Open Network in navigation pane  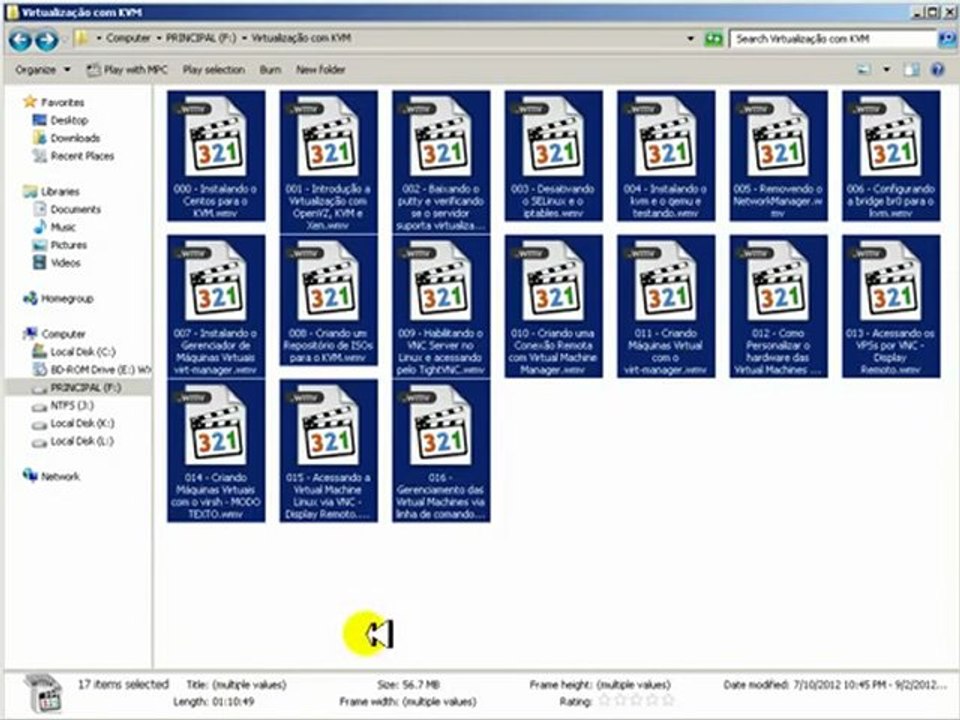[x=60, y=476]
